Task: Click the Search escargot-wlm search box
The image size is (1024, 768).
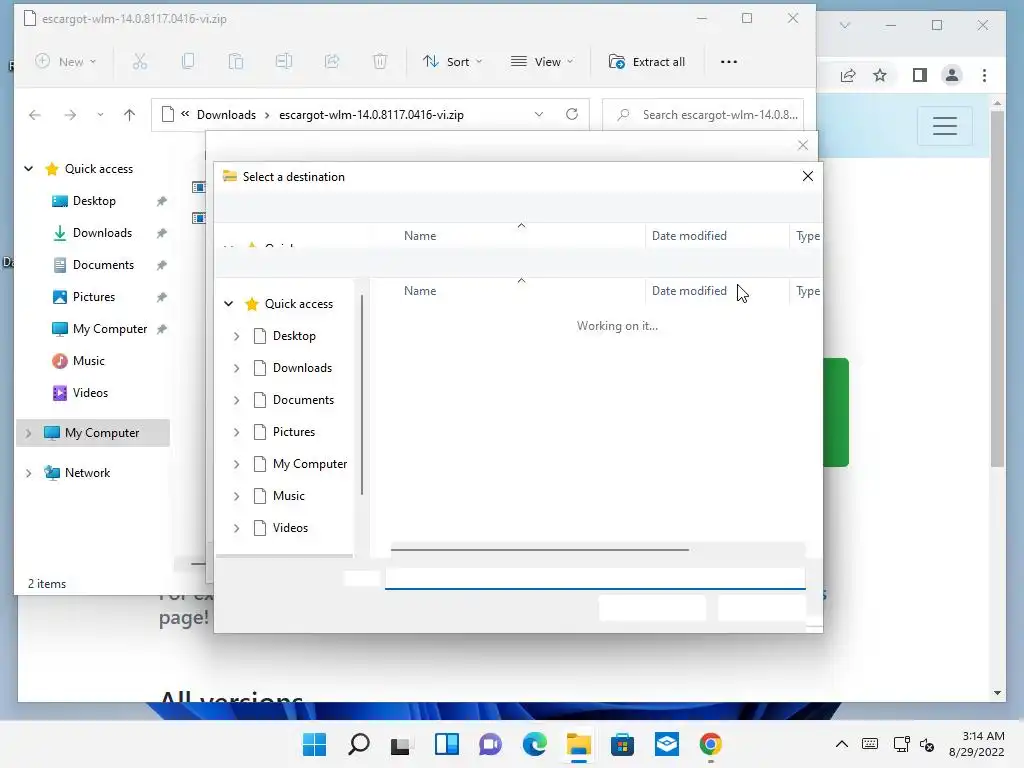Action: [x=703, y=115]
